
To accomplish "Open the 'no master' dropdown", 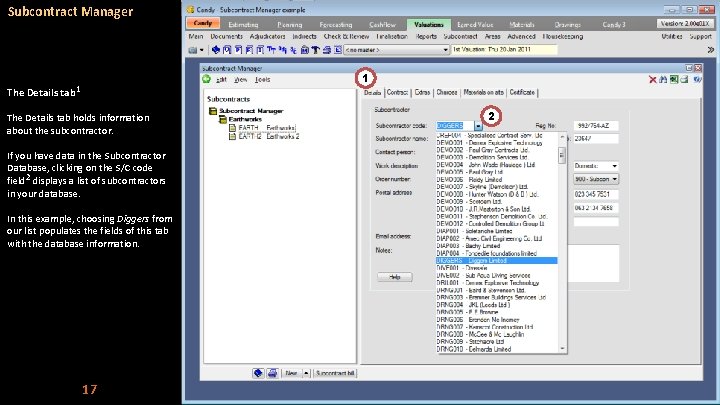I will (x=396, y=50).
